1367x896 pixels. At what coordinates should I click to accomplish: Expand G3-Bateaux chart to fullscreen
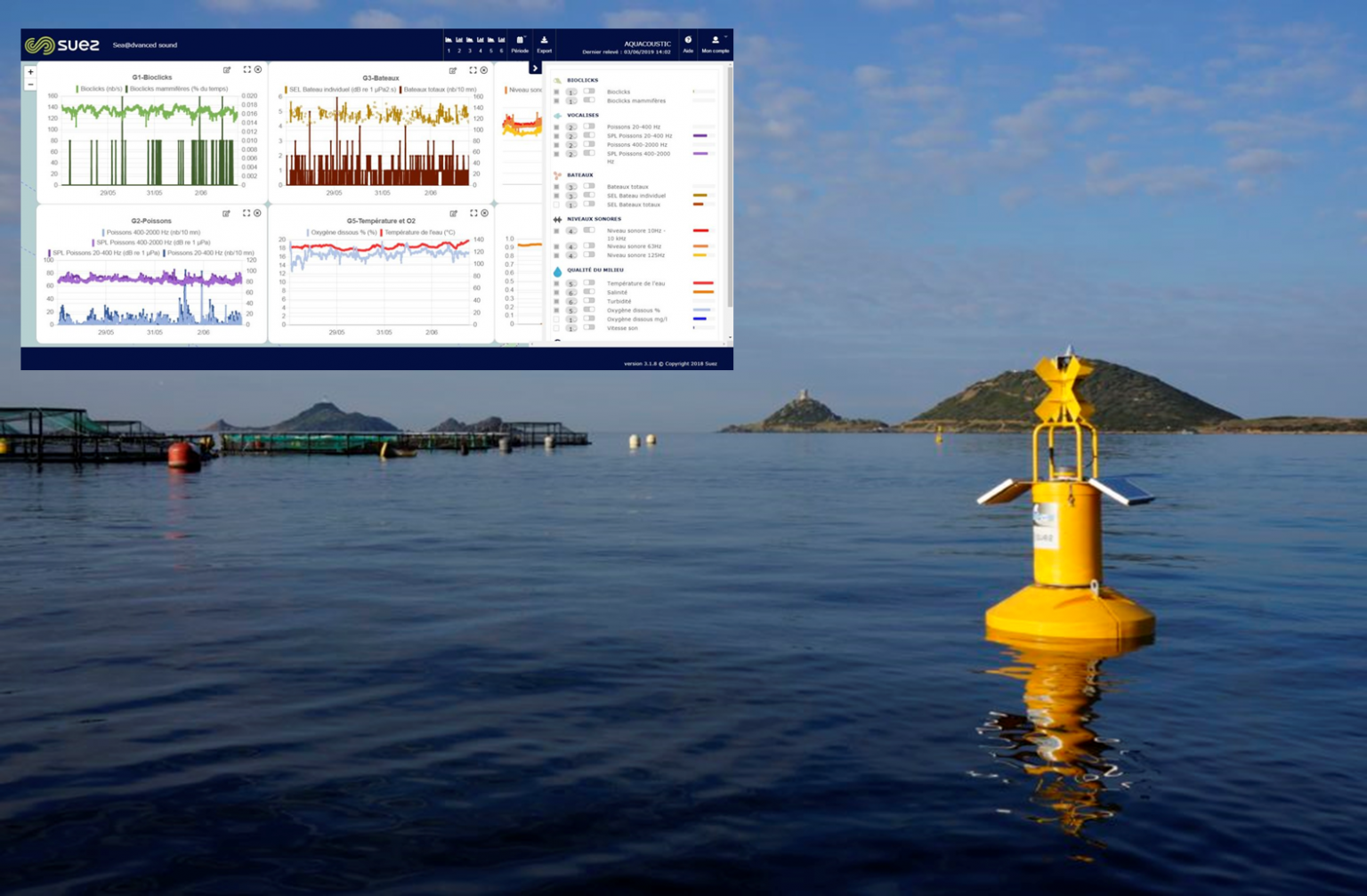[x=473, y=70]
